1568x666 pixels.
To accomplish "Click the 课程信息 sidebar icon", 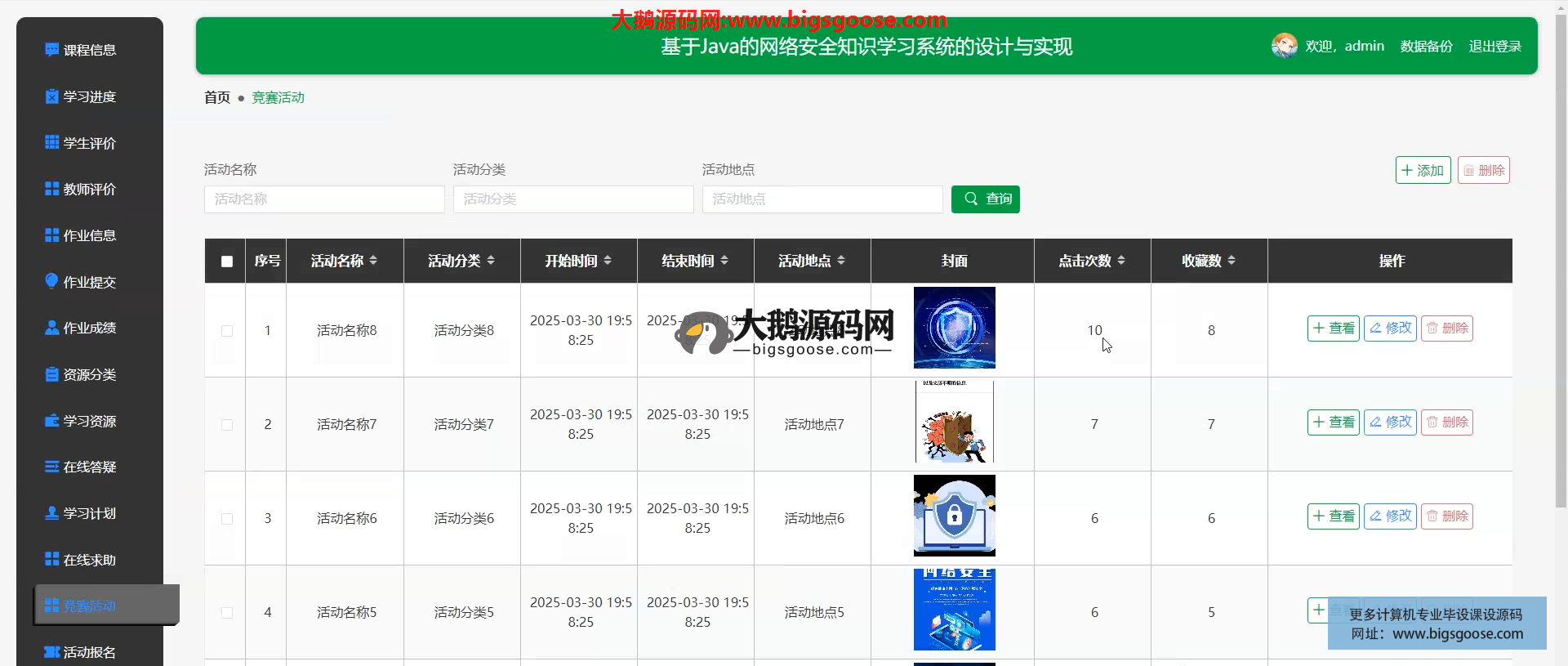I will (51, 50).
